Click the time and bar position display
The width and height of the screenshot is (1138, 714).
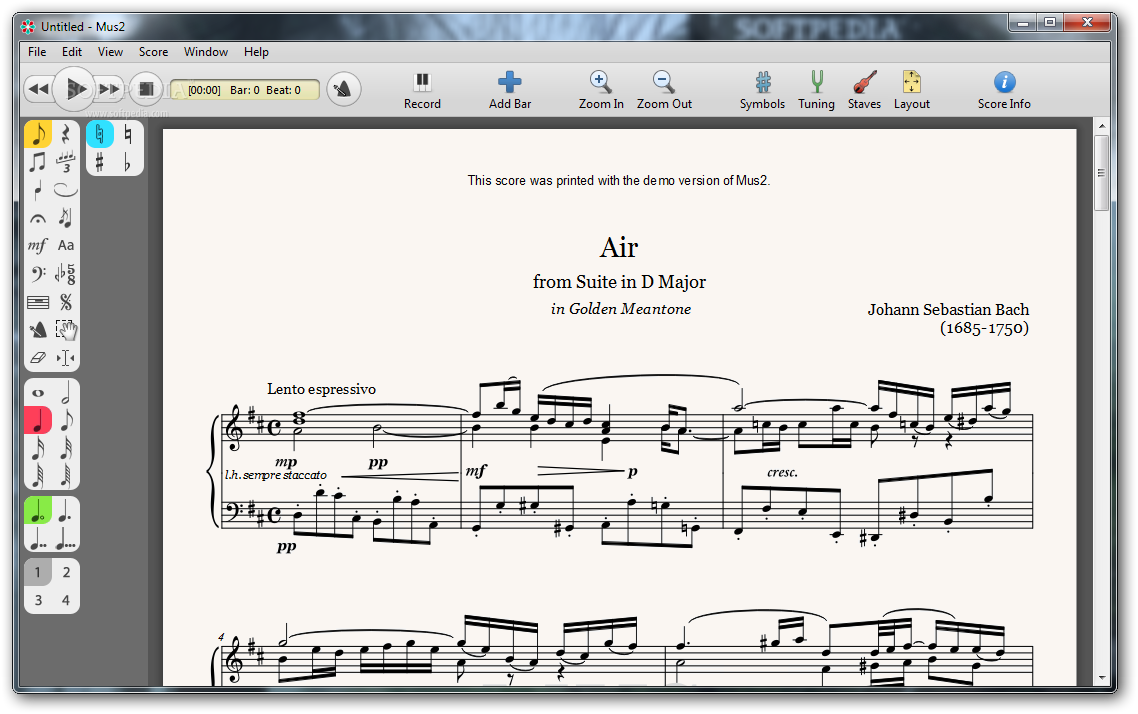pyautogui.click(x=245, y=90)
